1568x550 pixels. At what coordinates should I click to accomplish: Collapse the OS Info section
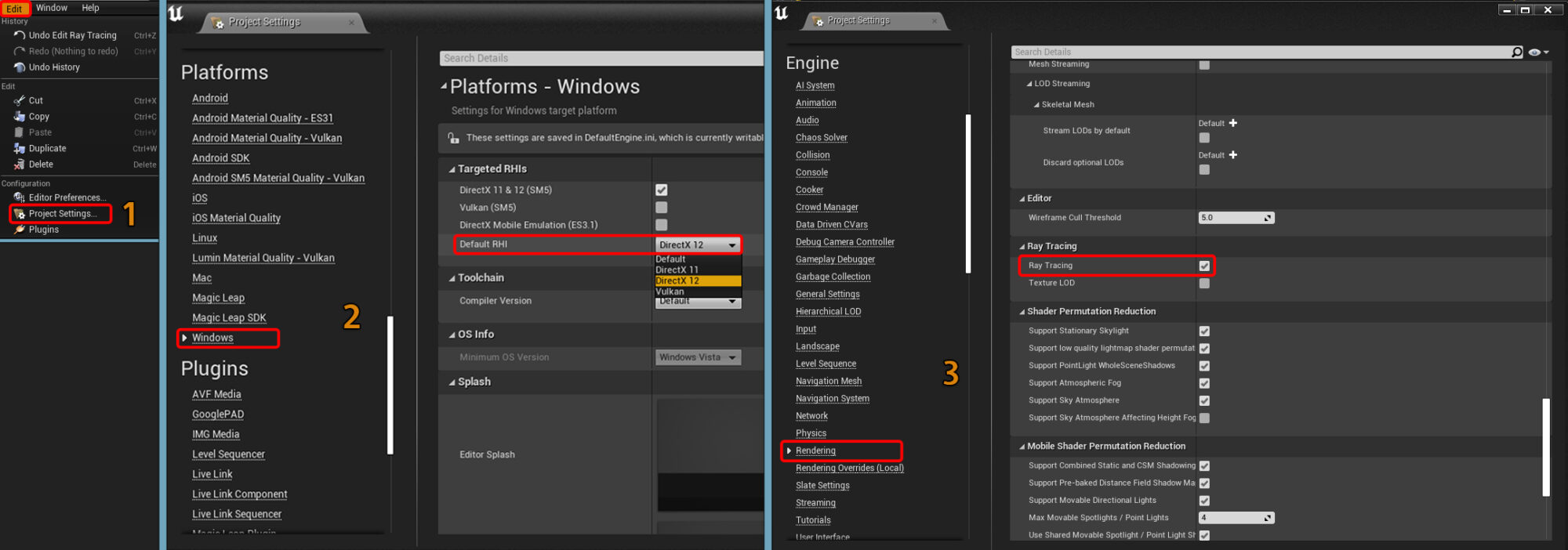452,335
